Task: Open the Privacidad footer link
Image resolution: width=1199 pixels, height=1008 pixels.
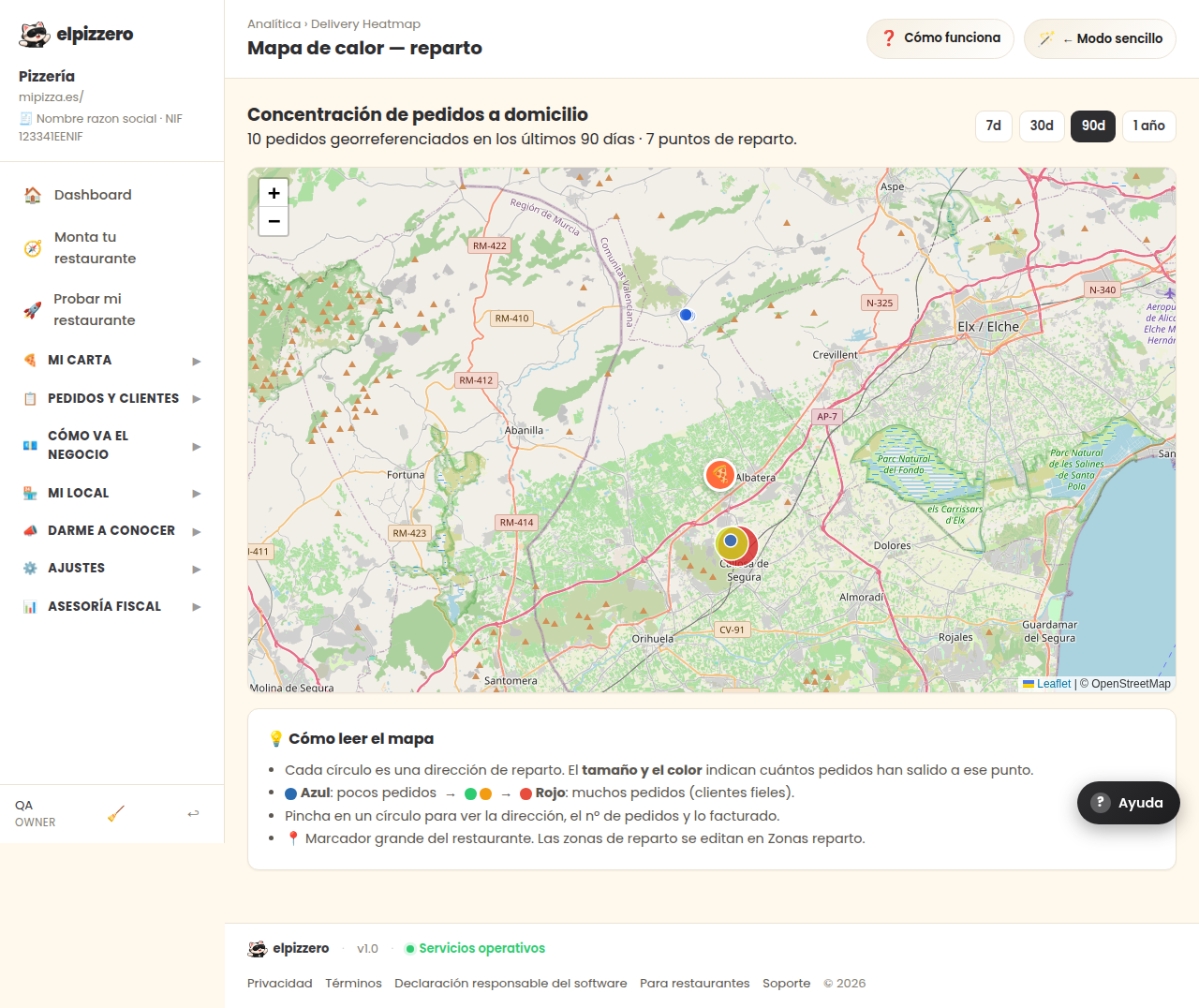Action: pyautogui.click(x=279, y=984)
